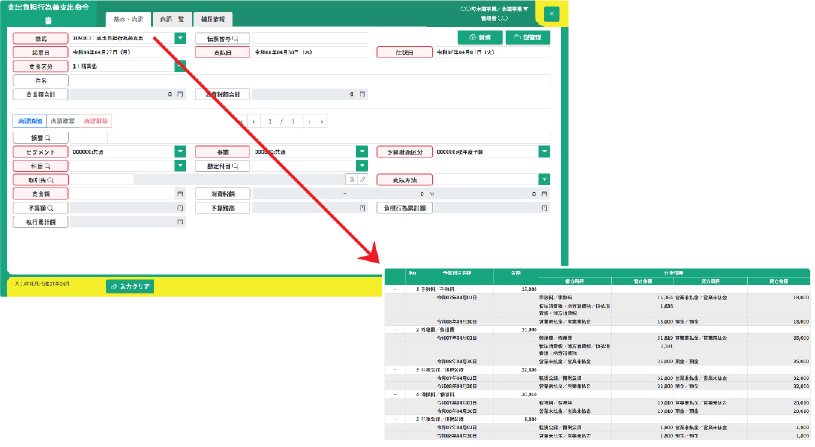Screen dimensions: 815x447
Task: Collapse row 4 賃借料 in the list
Action: click(x=395, y=395)
